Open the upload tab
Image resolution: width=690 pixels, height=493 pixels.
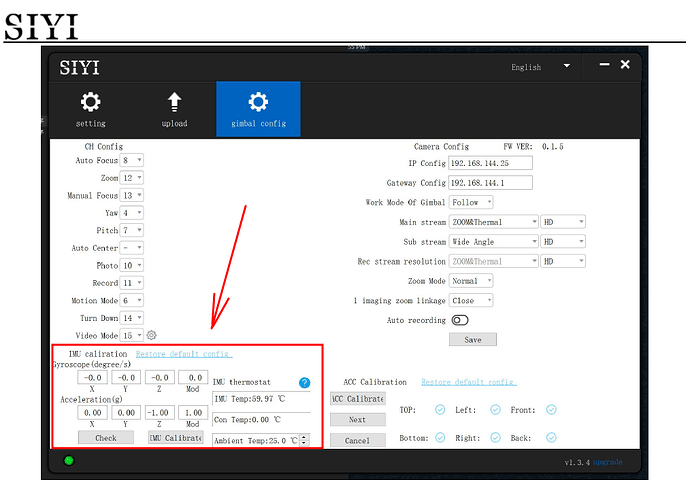174,110
